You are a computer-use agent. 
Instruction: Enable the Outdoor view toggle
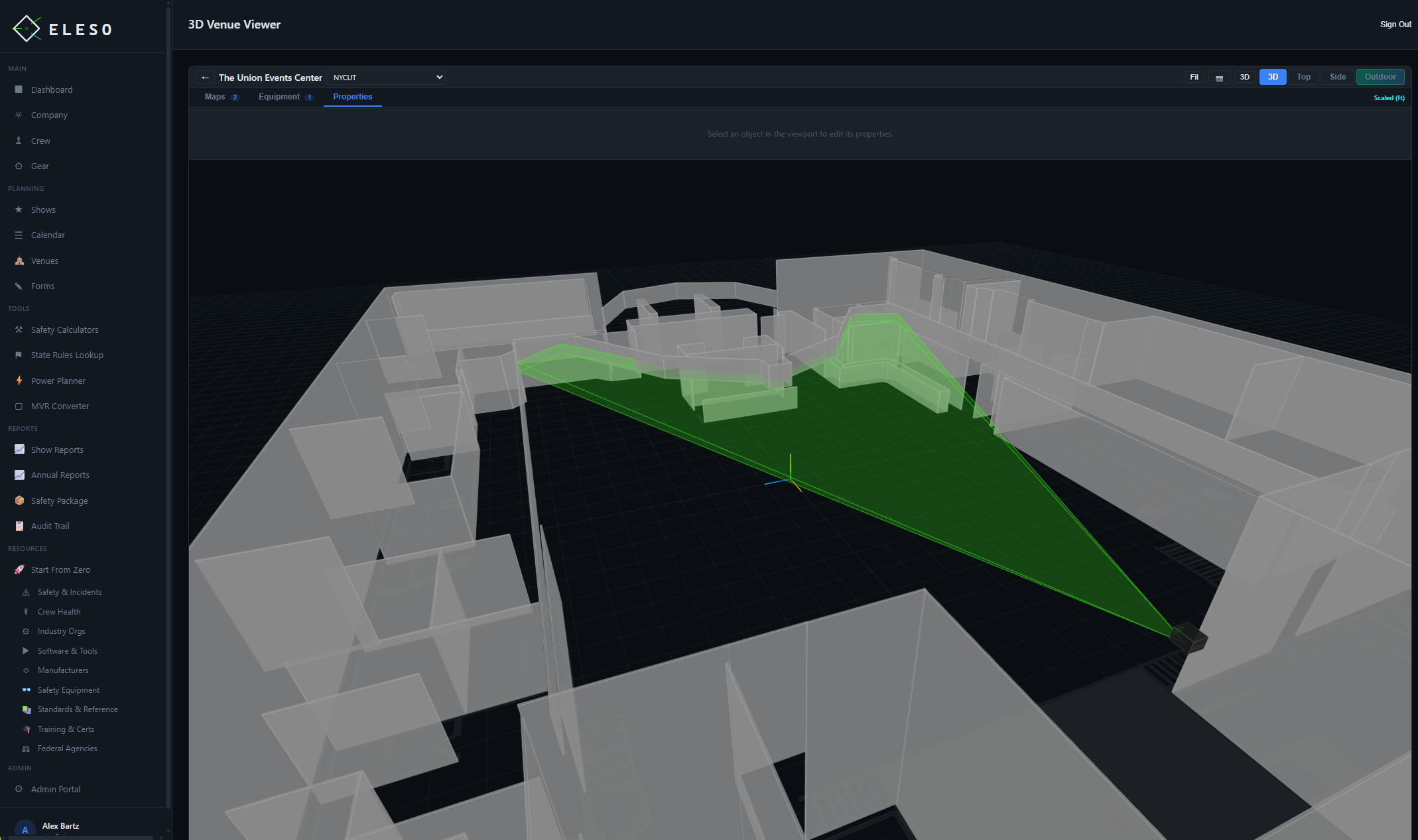coord(1380,77)
